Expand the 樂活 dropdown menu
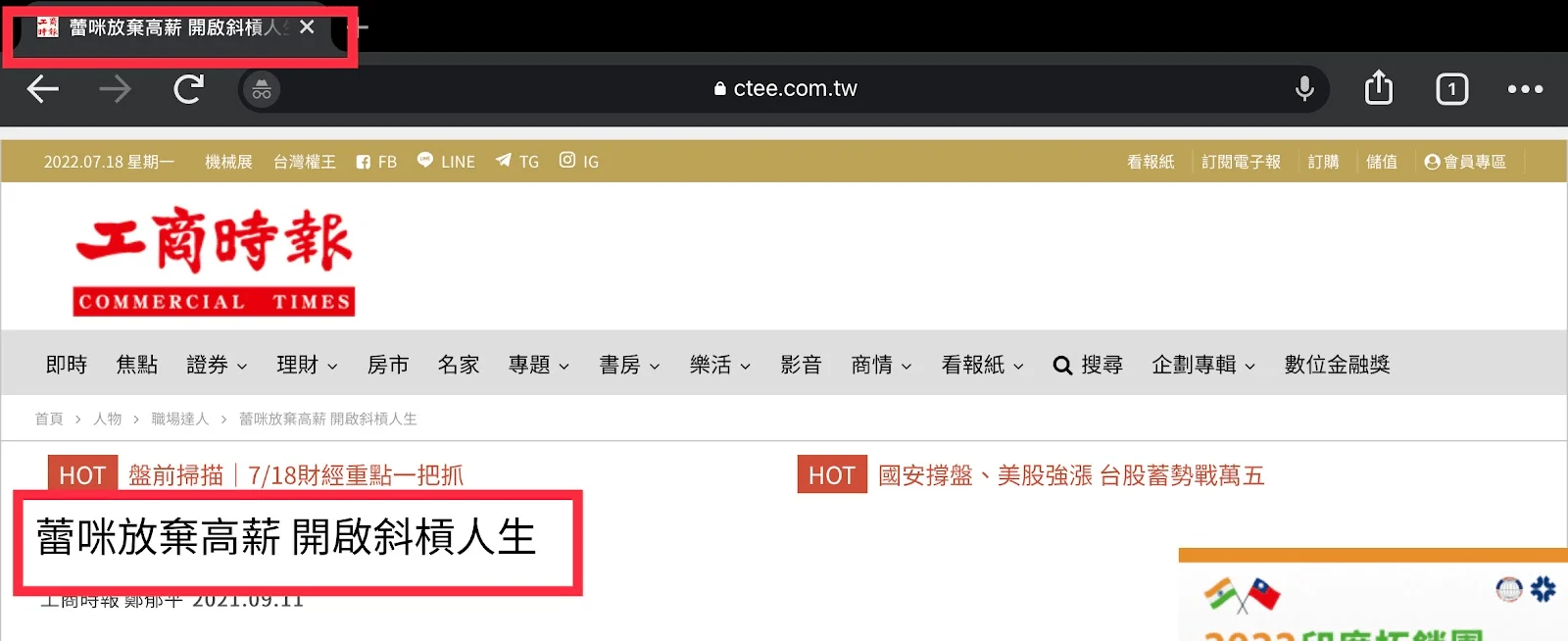Image resolution: width=1568 pixels, height=641 pixels. (720, 365)
